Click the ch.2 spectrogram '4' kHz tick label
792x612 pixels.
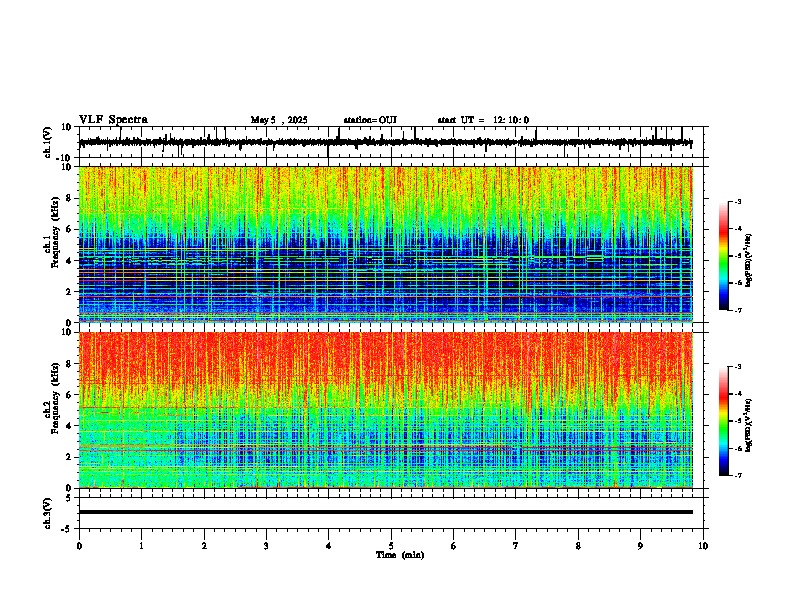pos(69,426)
